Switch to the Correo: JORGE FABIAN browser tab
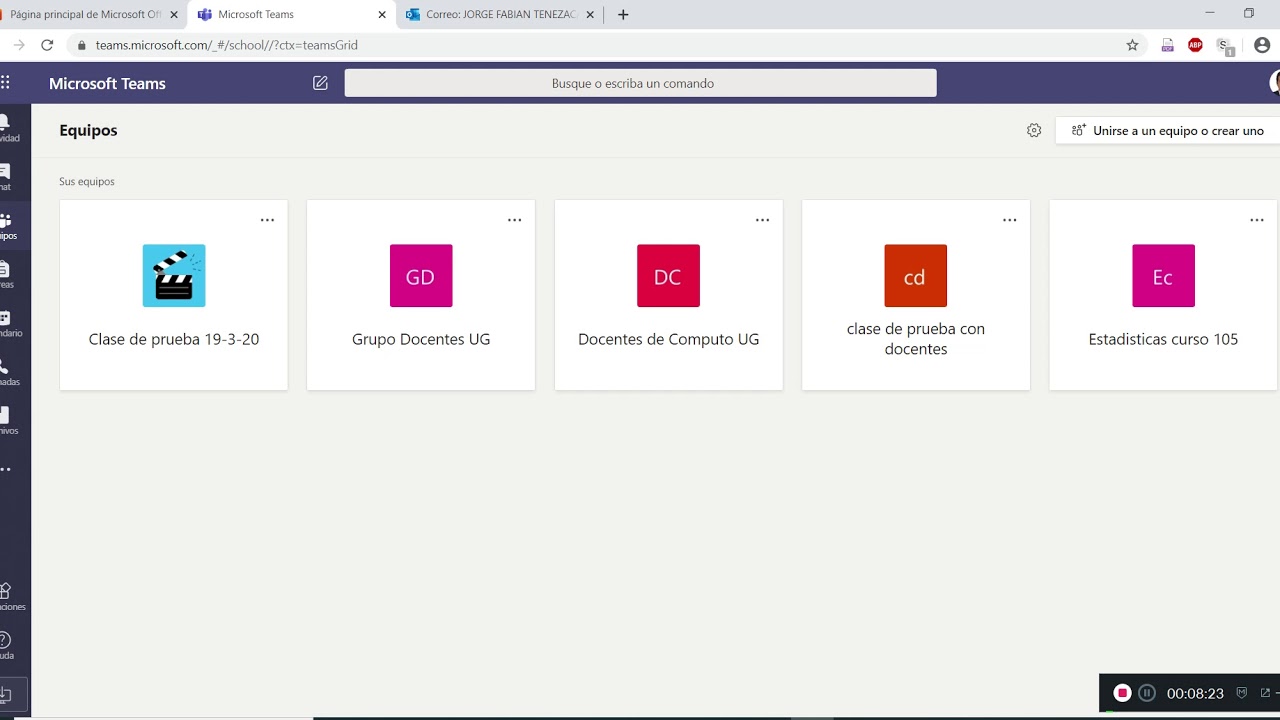Viewport: 1280px width, 720px height. coord(500,15)
